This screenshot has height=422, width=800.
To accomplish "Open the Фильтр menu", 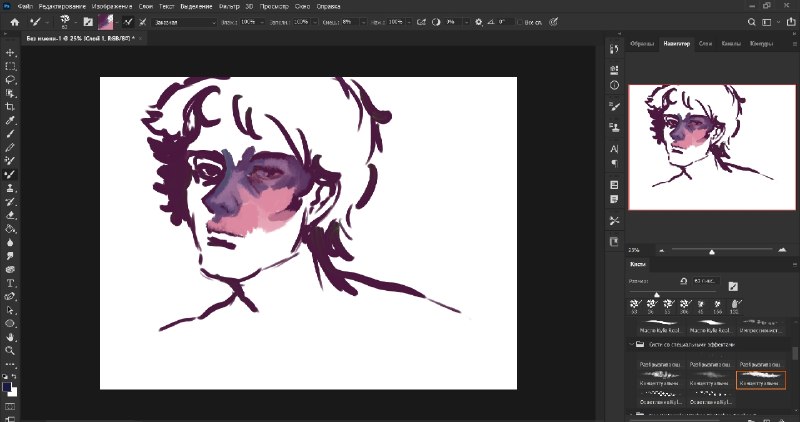I will tap(229, 7).
